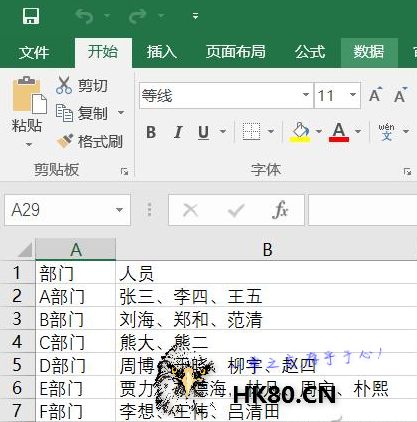Click the Paste clipboard icon

[29, 95]
